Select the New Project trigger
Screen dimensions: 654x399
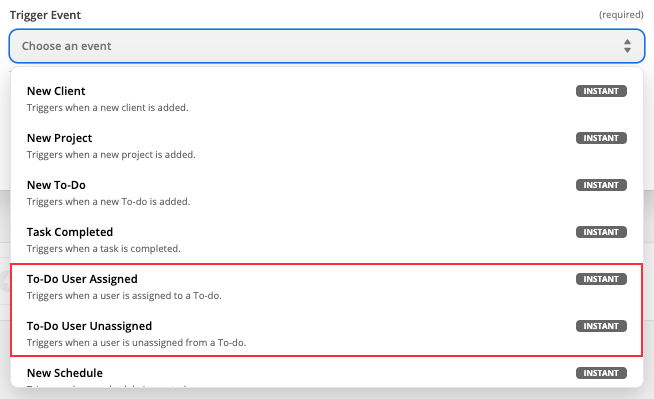pos(327,146)
